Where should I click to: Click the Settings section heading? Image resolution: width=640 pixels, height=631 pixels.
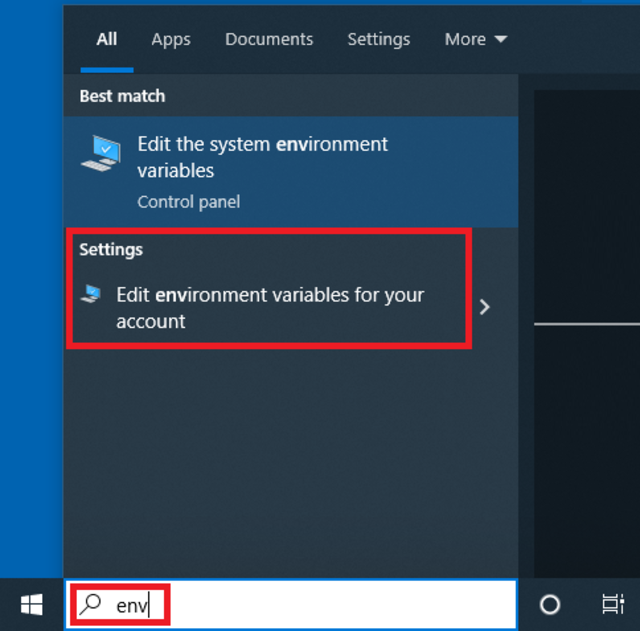[x=111, y=249]
